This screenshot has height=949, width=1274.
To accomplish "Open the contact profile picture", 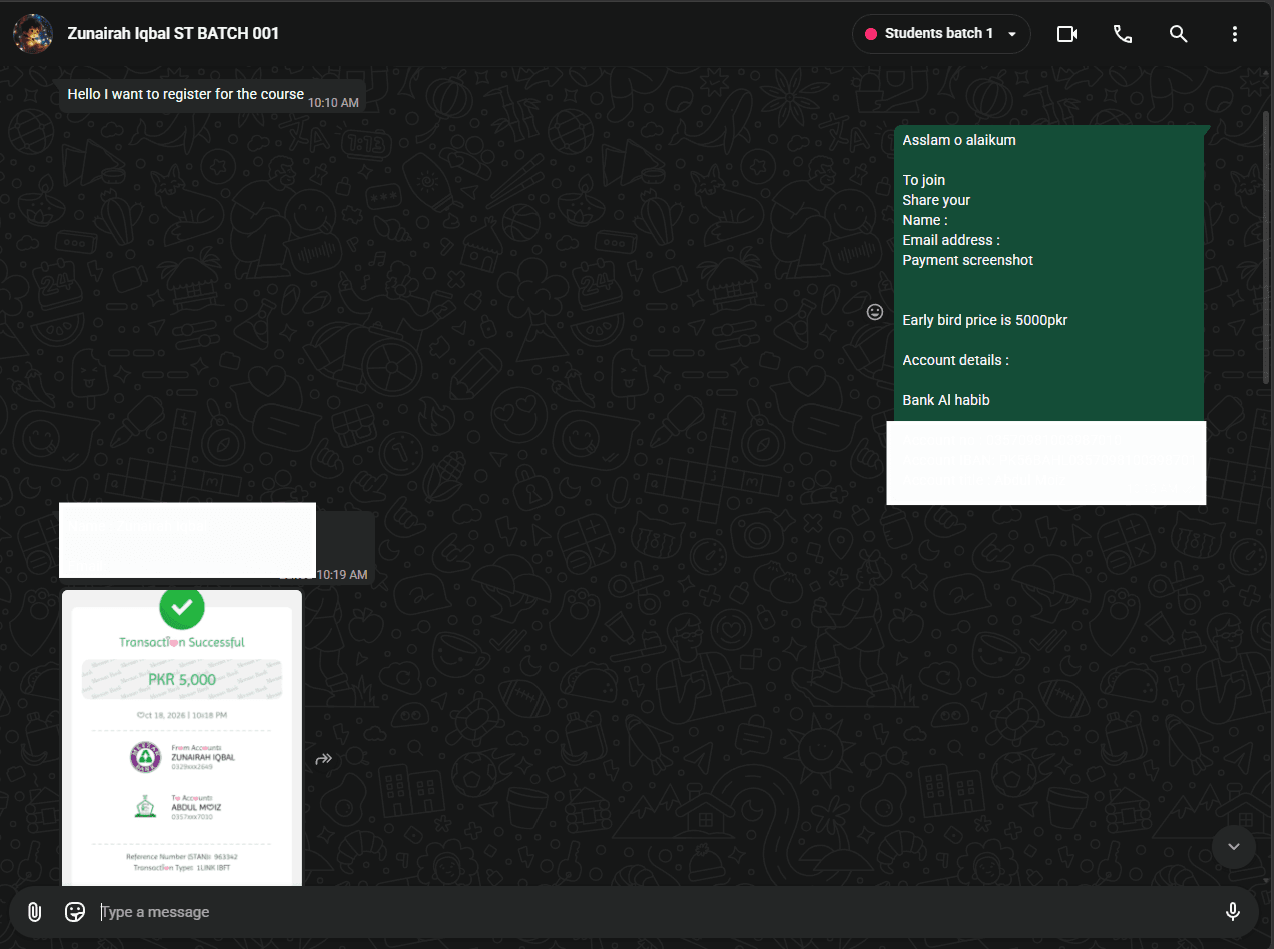I will coord(33,34).
